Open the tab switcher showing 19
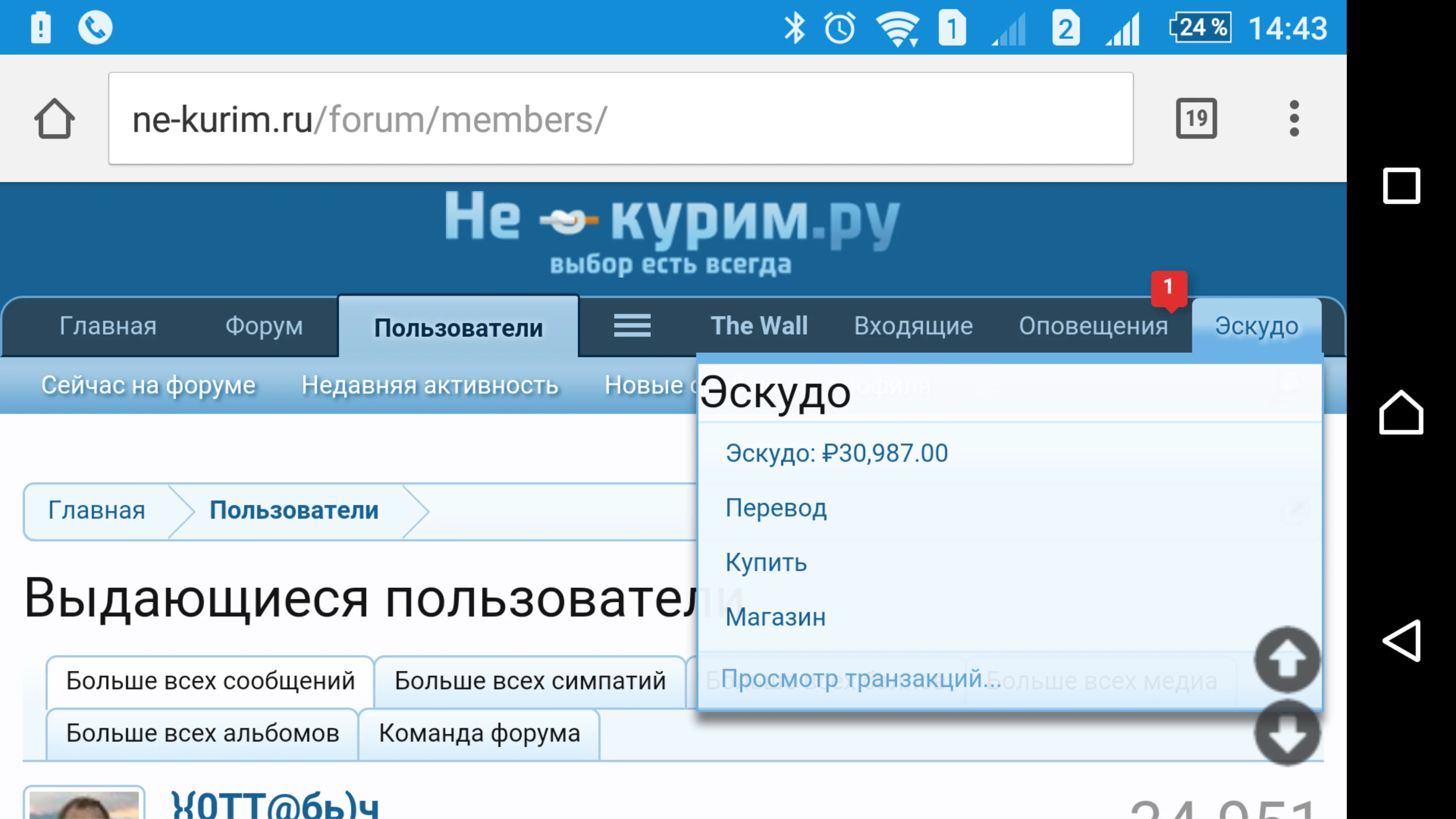This screenshot has width=1456, height=819. pyautogui.click(x=1196, y=119)
